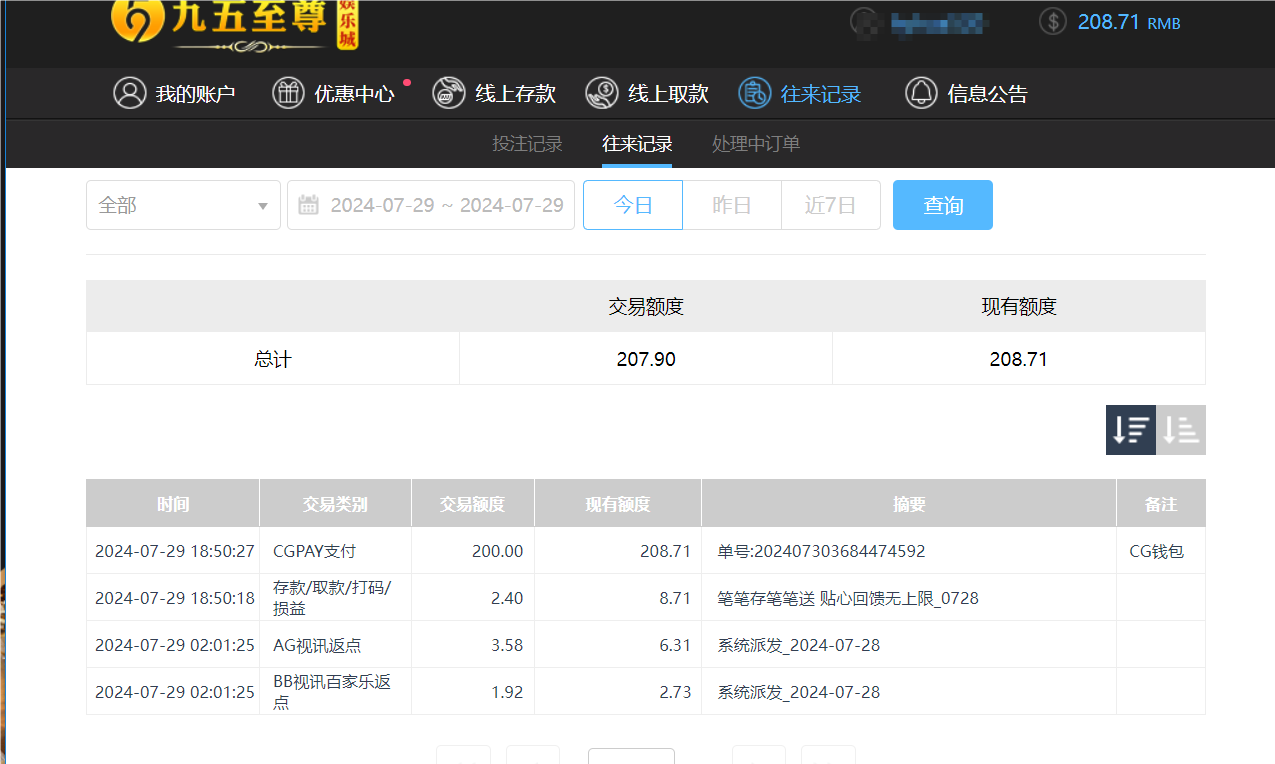Screen dimensions: 1275x764
Task: Open the 优惠中心 promotions icon
Action: 288,93
